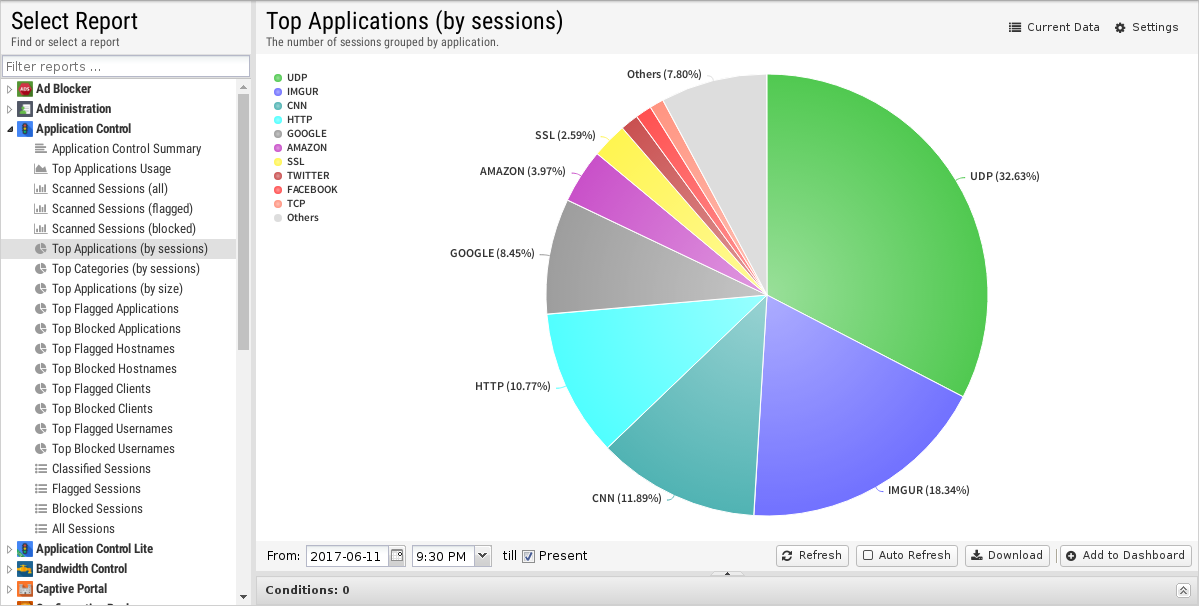Click the Top Categories (by sessions) pie icon
The image size is (1199, 606).
[41, 268]
